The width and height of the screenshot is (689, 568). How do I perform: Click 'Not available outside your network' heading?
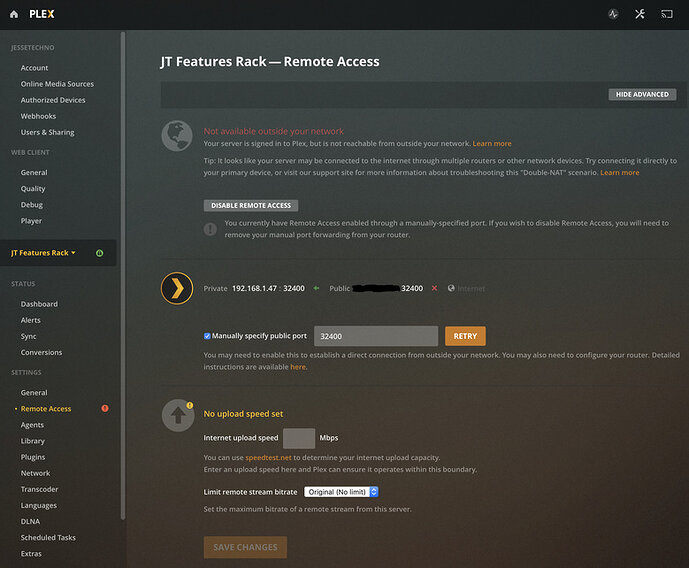coord(273,131)
